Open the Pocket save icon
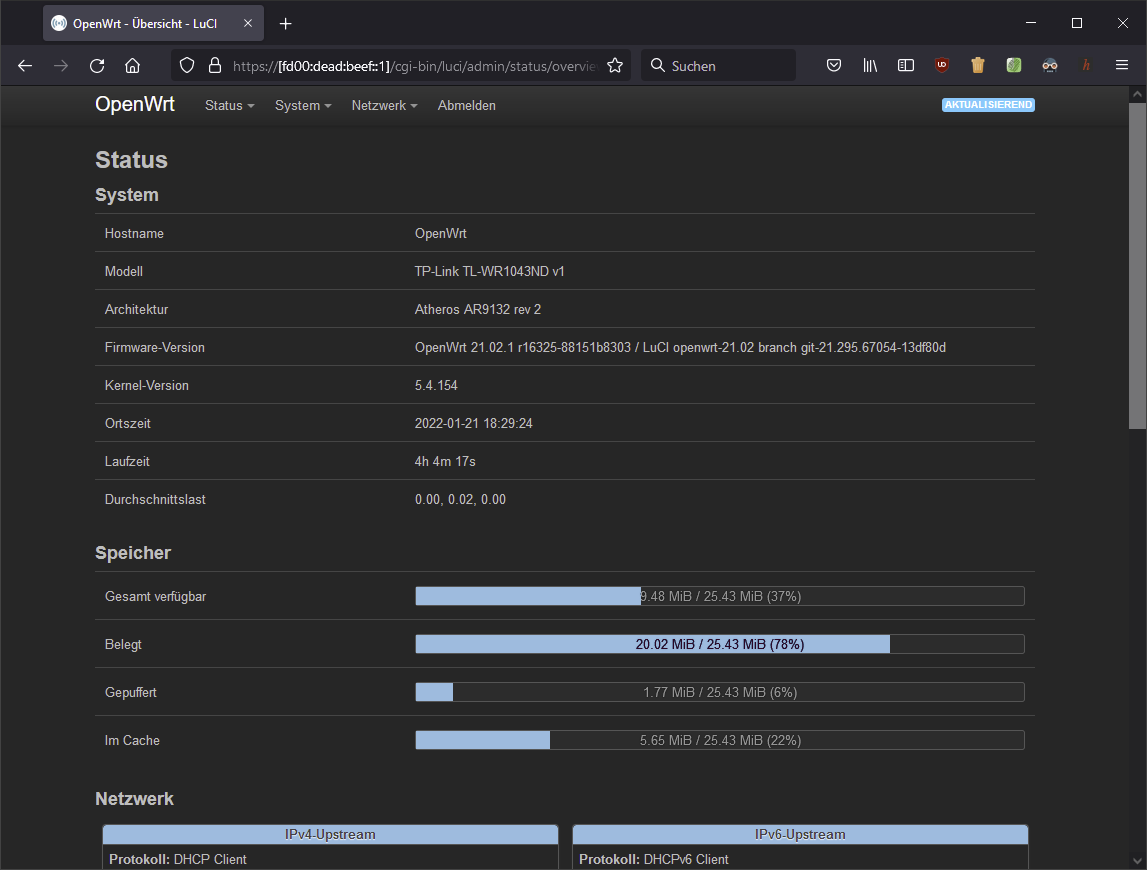 [834, 66]
